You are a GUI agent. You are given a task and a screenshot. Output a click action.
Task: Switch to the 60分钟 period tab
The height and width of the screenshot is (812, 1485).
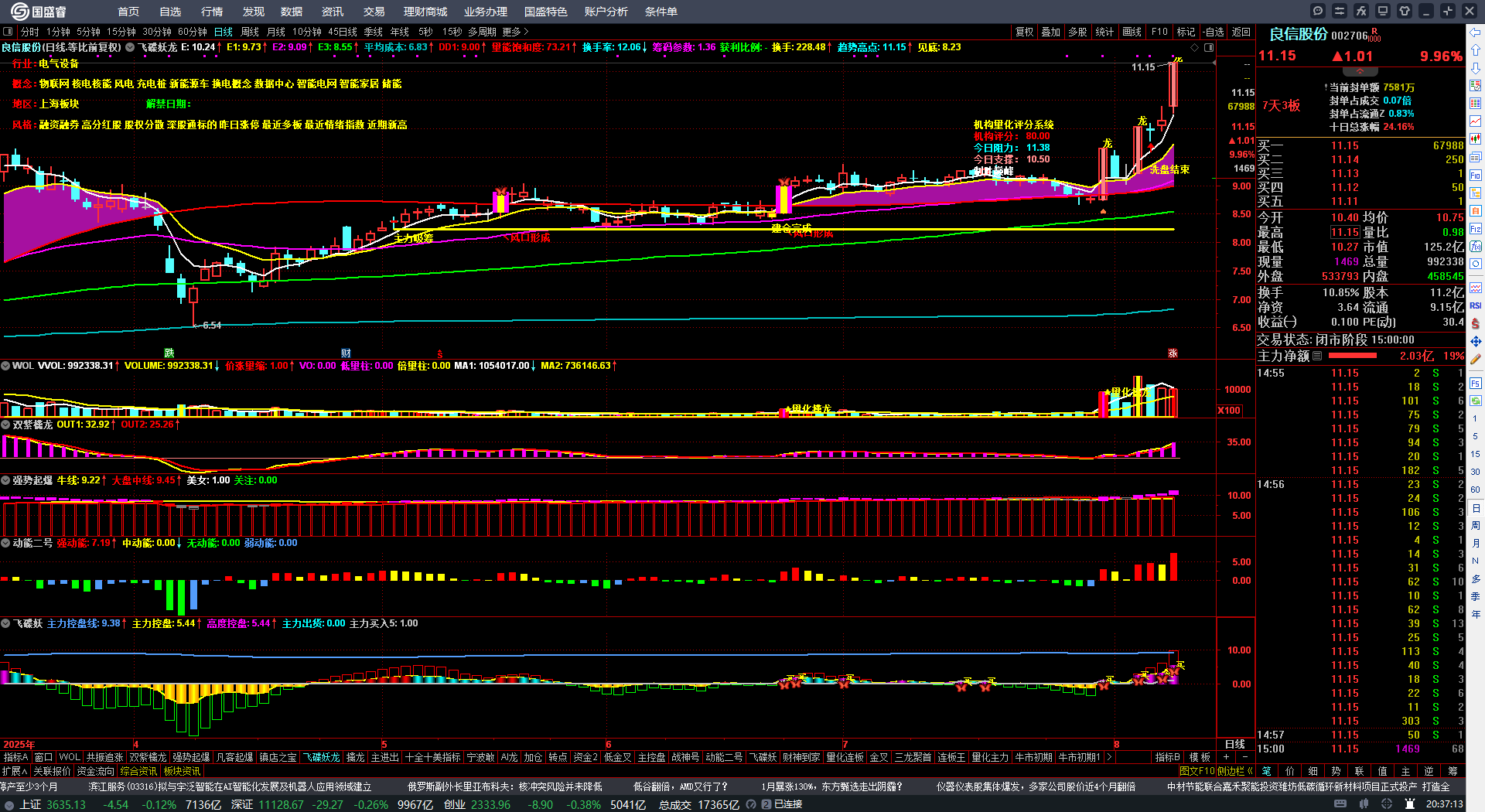193,32
